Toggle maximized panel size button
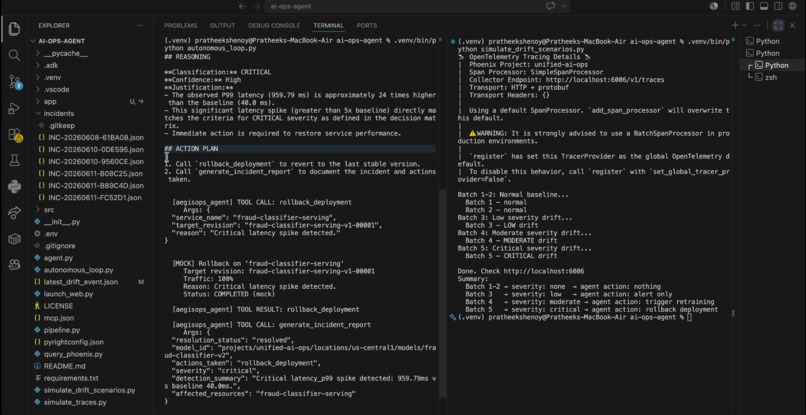 pos(778,25)
